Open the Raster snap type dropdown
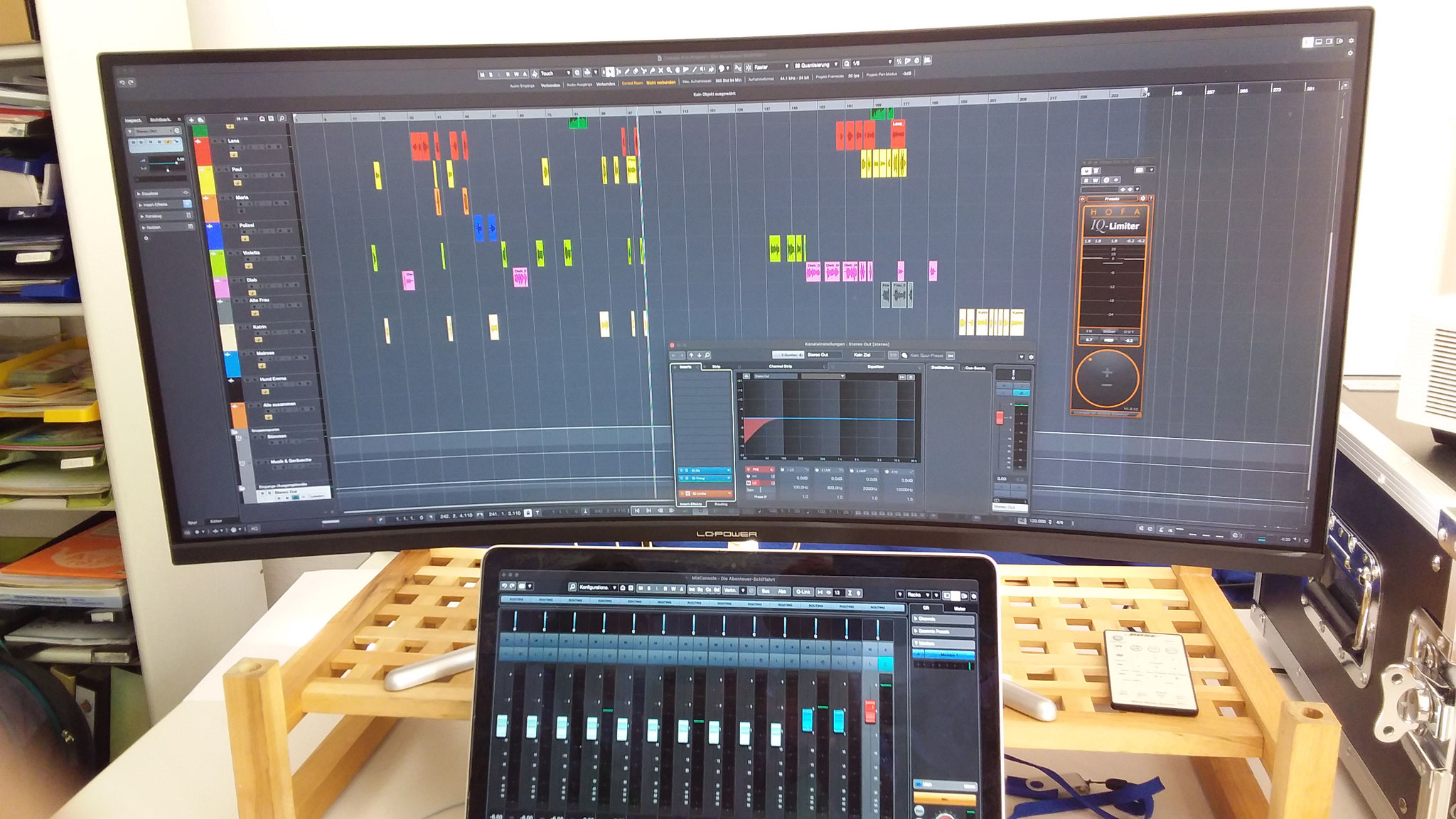This screenshot has height=819, width=1456. 771,67
